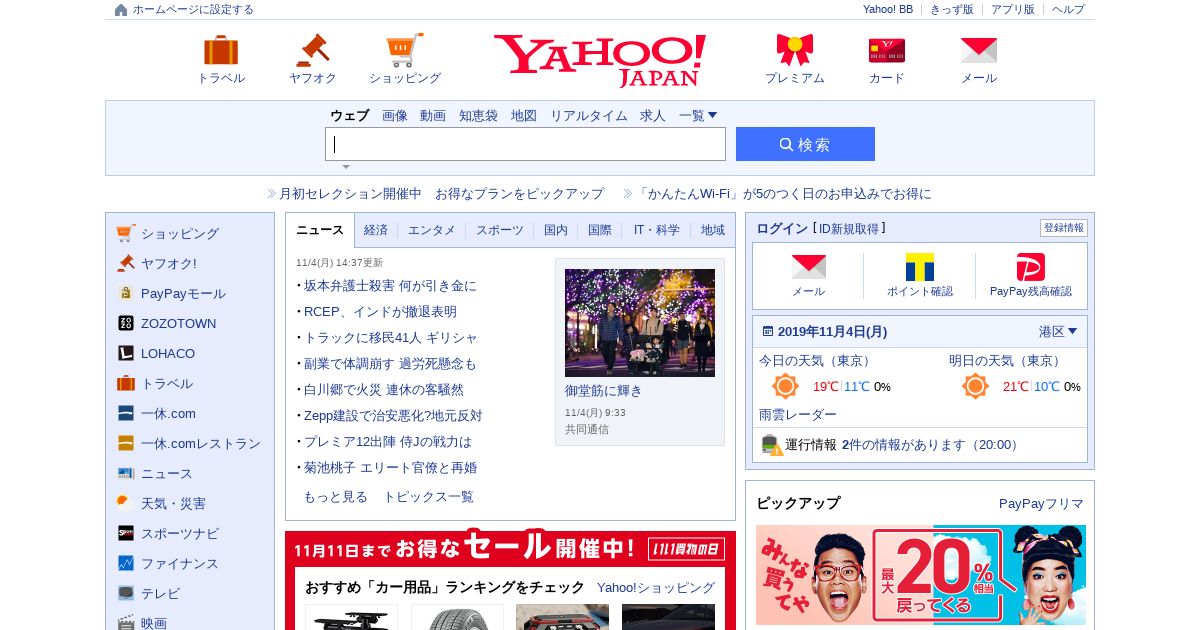Select 知恵袋 search category
1200x630 pixels.
(x=478, y=116)
